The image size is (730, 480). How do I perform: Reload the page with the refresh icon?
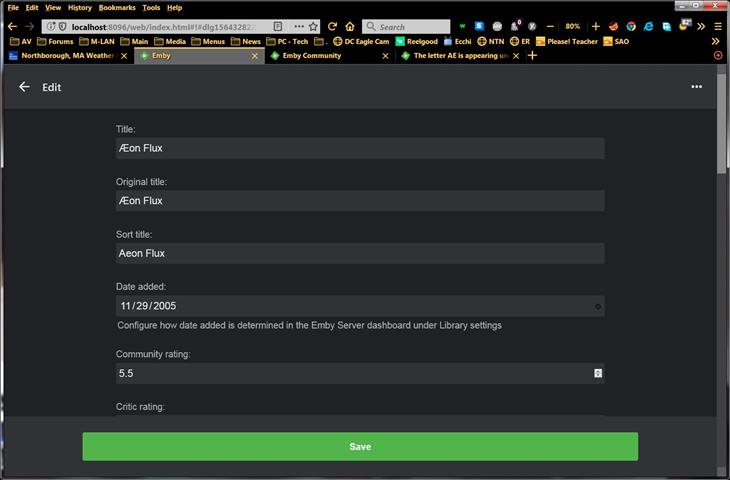coord(332,27)
